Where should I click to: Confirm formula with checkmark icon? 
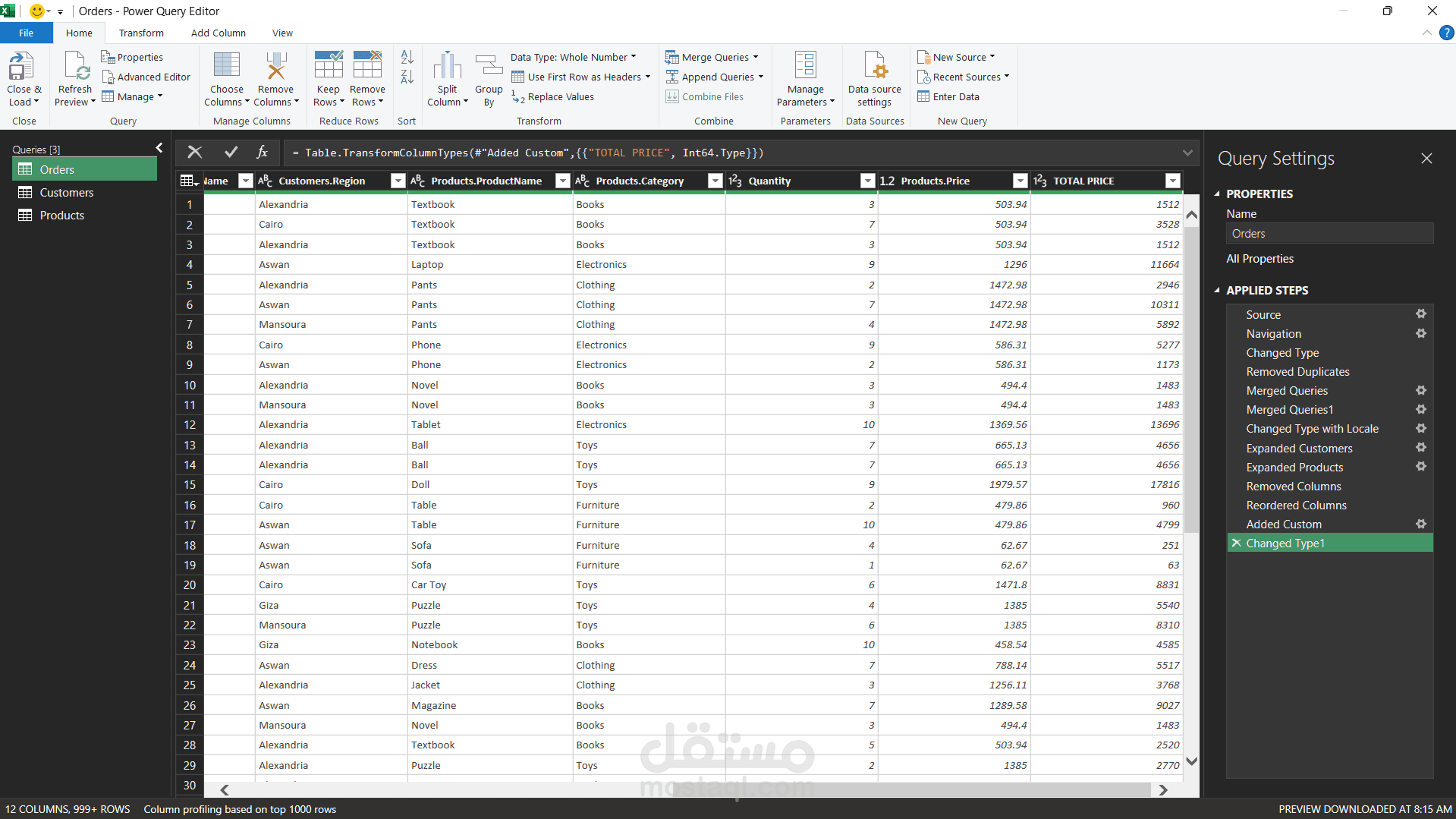(x=231, y=153)
